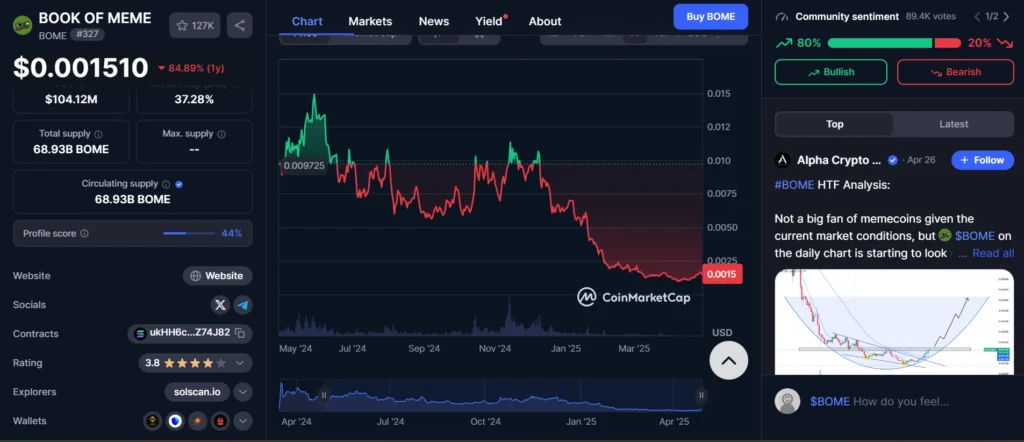Click the Profile score progress bar
This screenshot has height=442, width=1024.
click(189, 233)
